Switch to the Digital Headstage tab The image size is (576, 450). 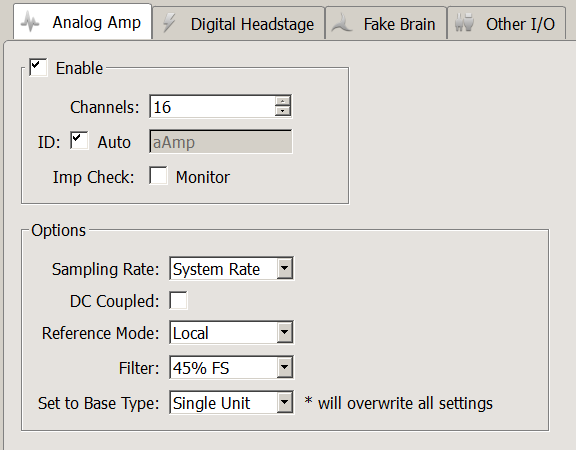pyautogui.click(x=239, y=23)
